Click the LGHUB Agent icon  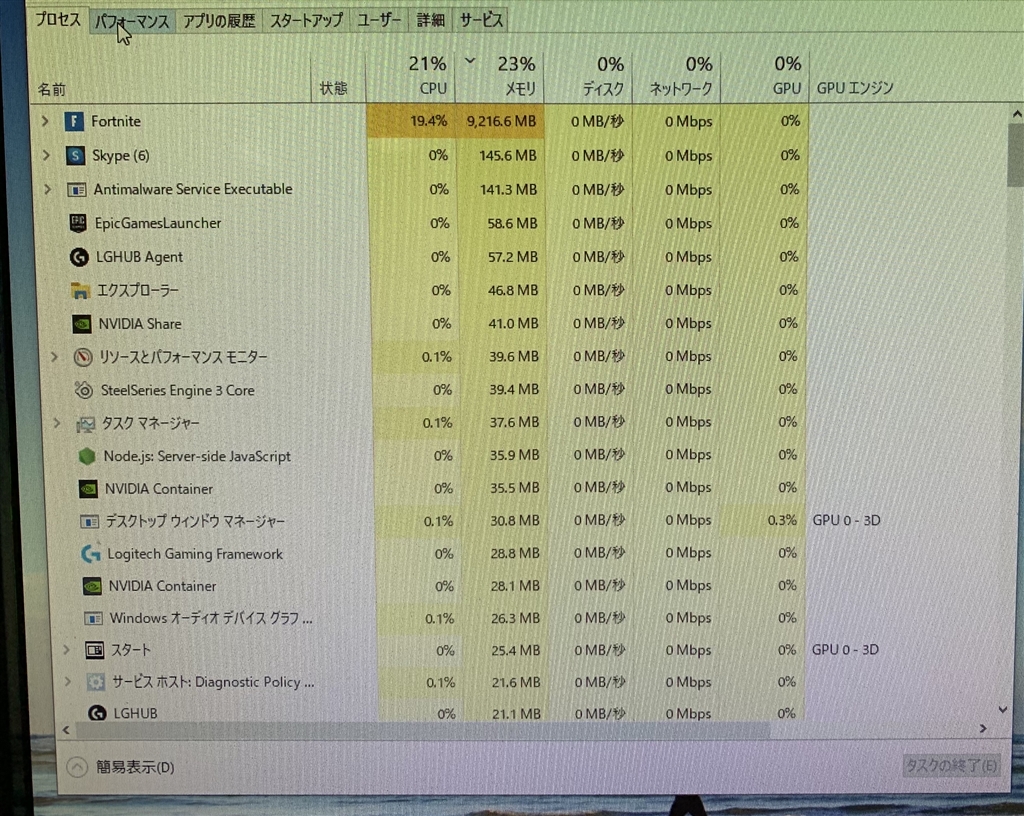pyautogui.click(x=79, y=257)
